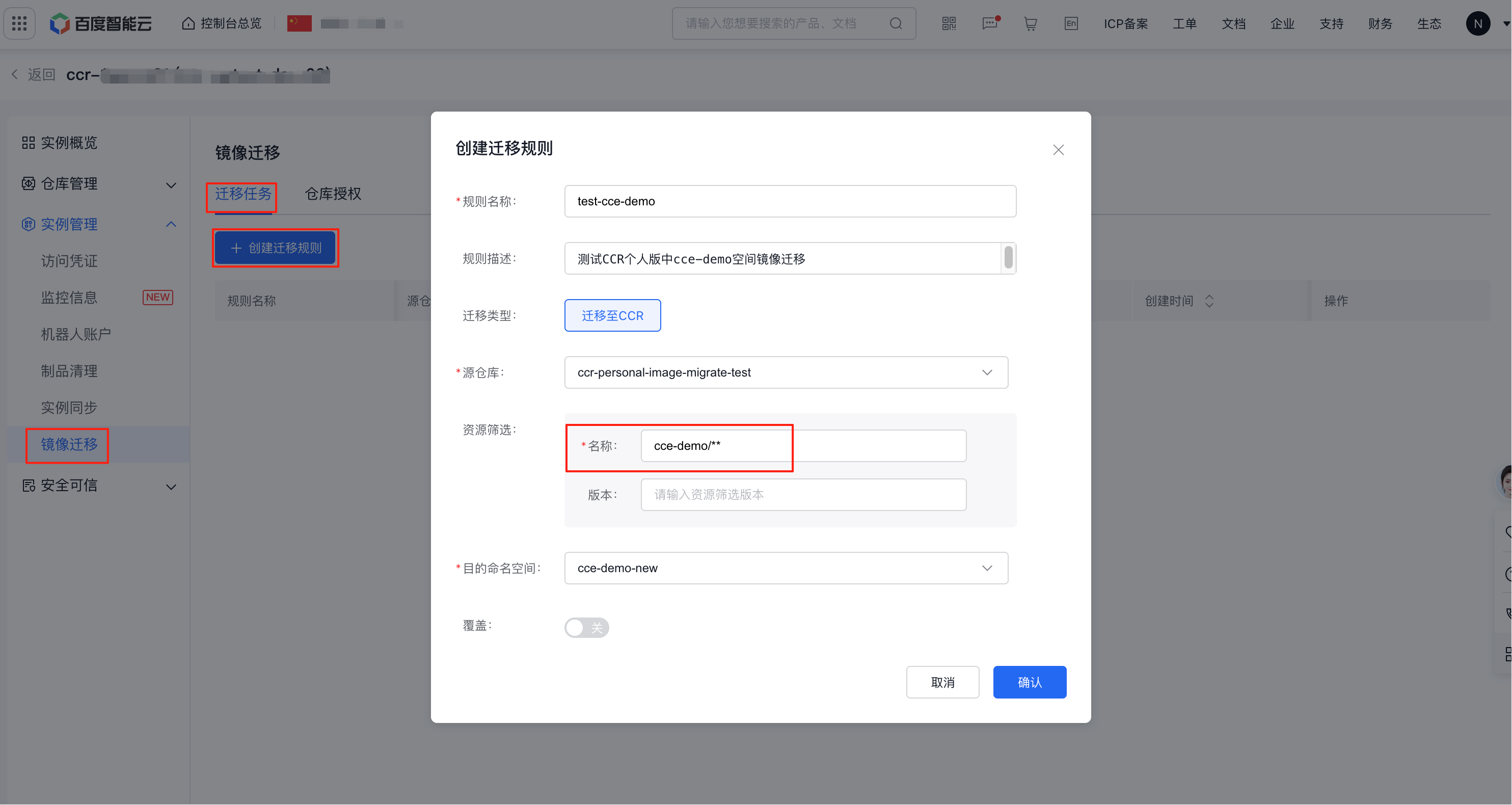Click the China region flag icon

point(300,23)
